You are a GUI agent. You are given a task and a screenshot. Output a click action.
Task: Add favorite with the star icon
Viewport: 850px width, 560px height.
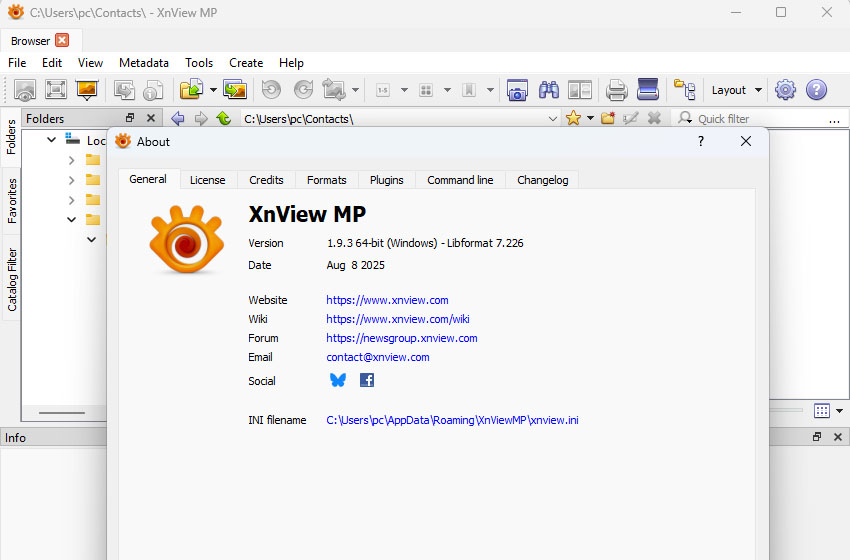[x=573, y=118]
